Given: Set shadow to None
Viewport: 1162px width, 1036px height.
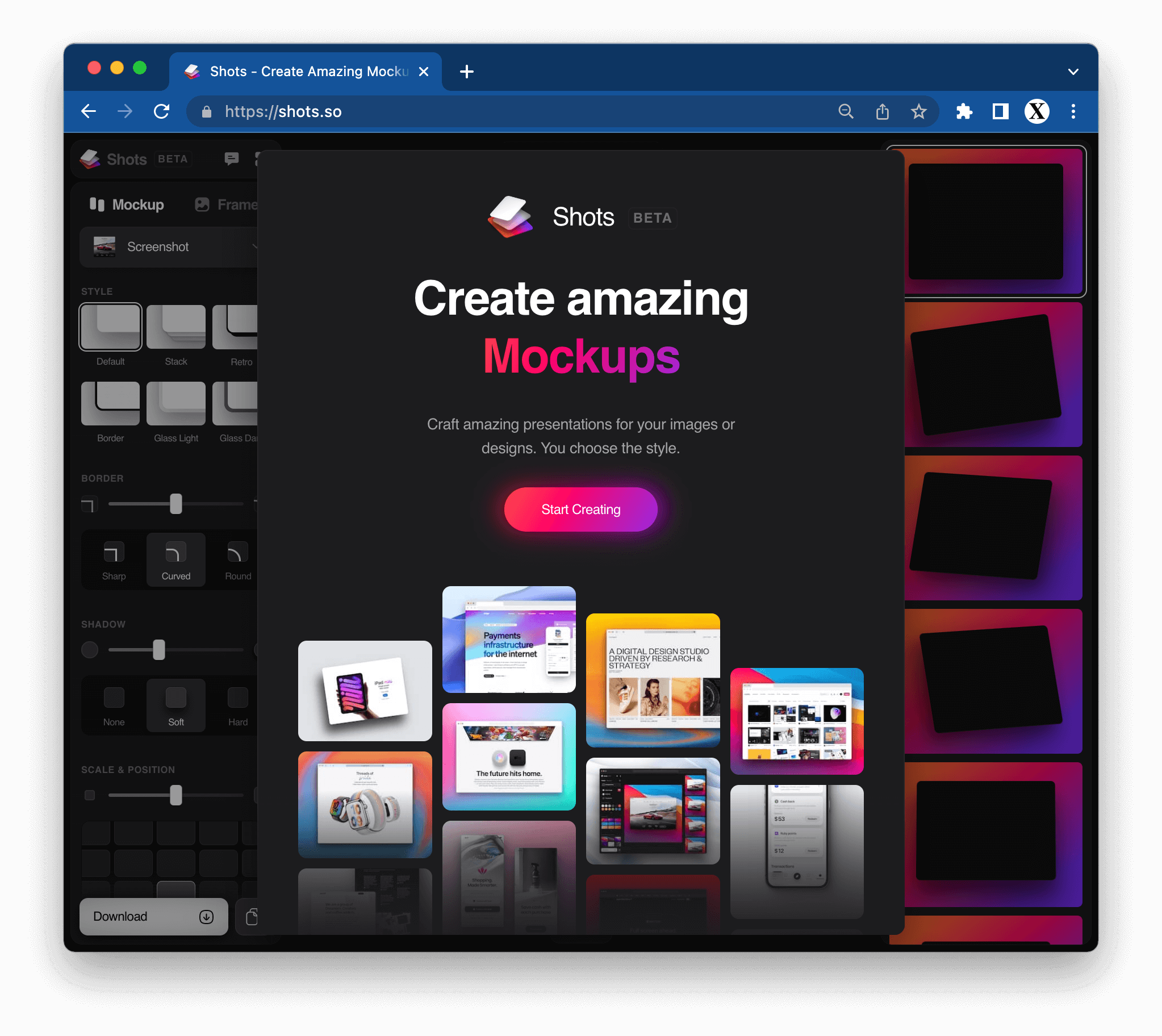Looking at the screenshot, I should pos(114,706).
